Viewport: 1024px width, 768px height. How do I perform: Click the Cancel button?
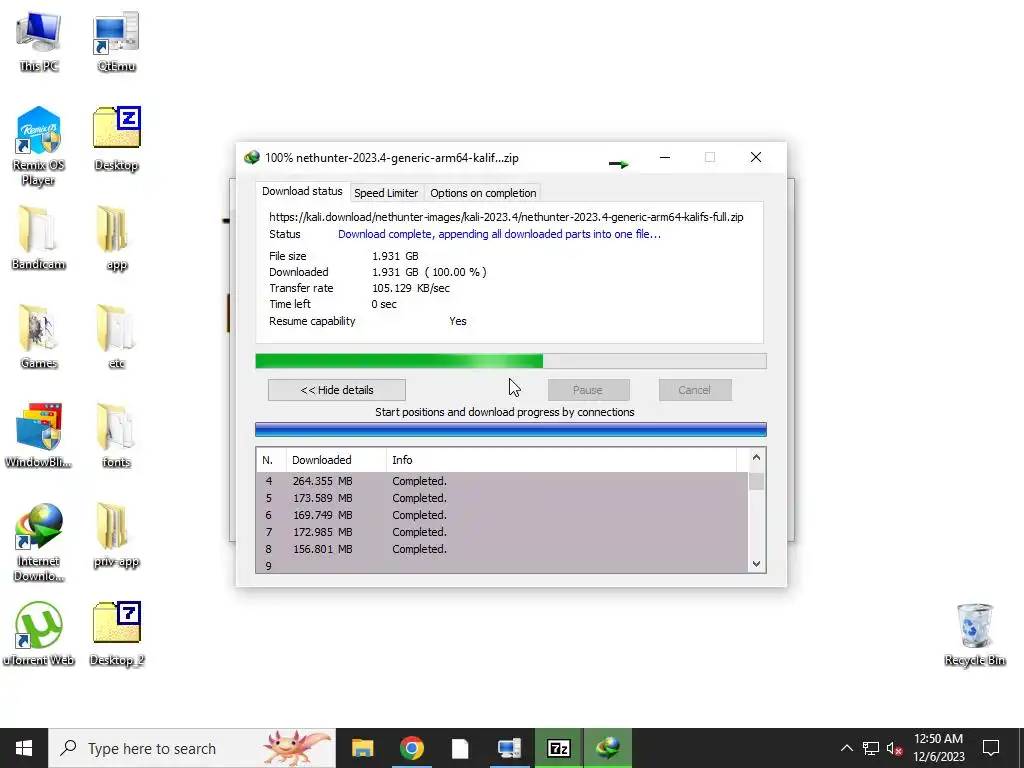coord(695,390)
